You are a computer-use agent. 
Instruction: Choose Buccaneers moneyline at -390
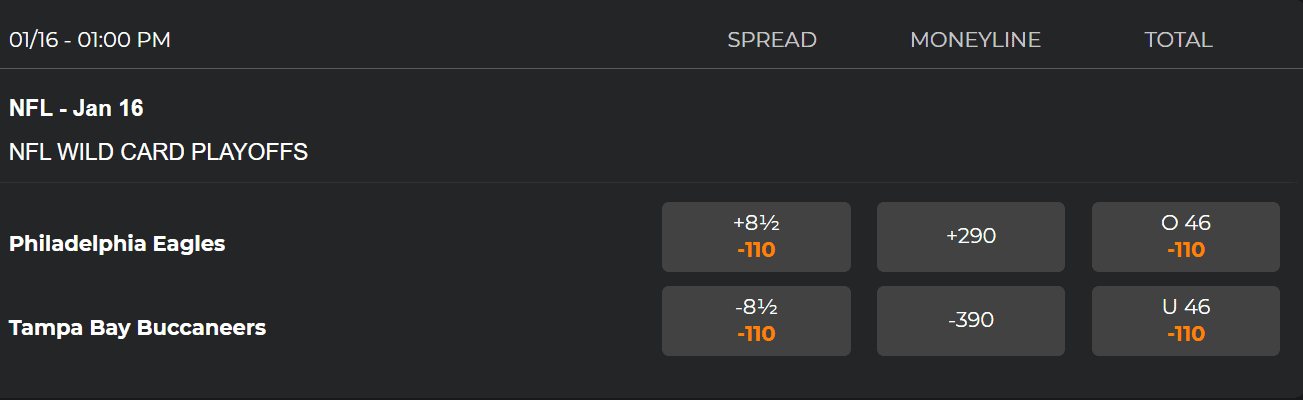[x=971, y=321]
